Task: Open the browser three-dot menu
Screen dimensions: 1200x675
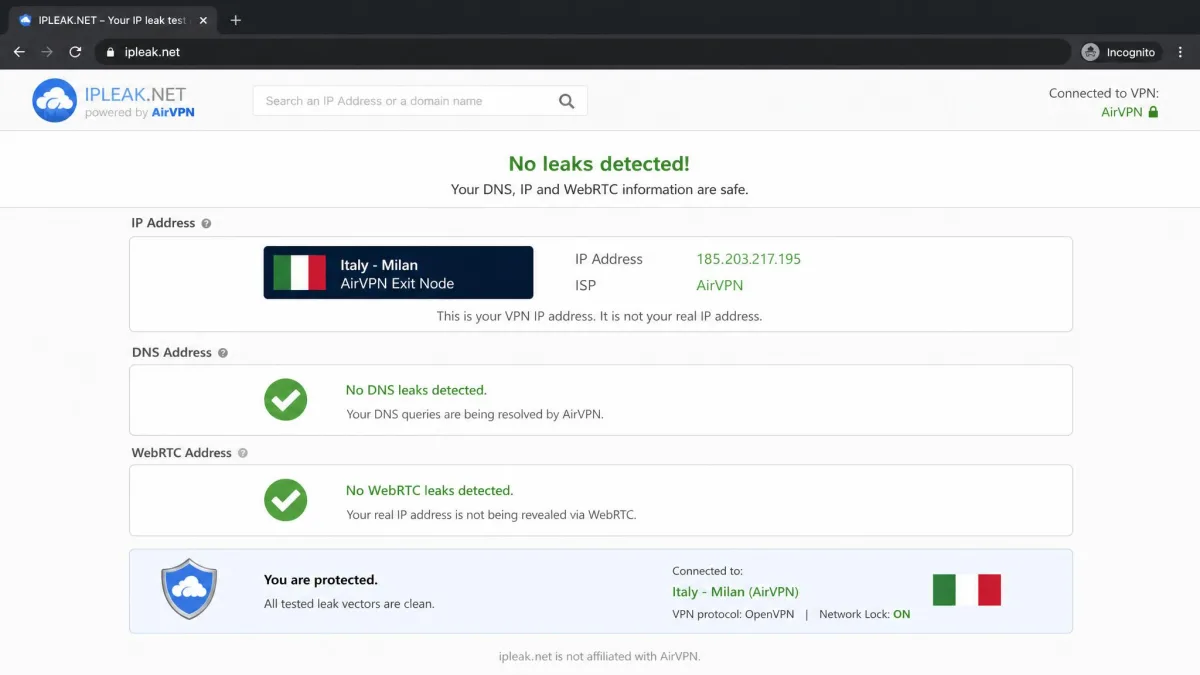Action: point(1179,52)
